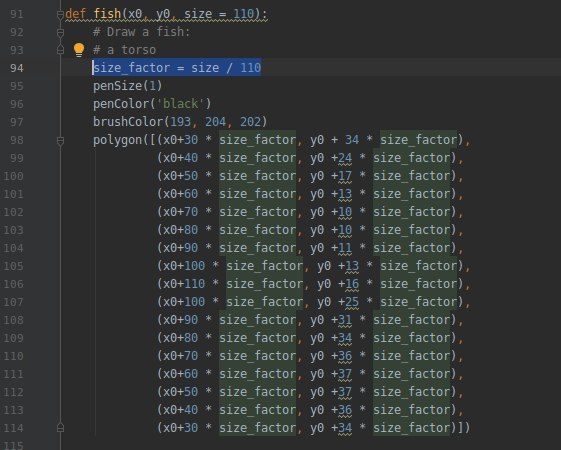Click x0+30 on line 98
The image size is (561, 450).
point(180,140)
